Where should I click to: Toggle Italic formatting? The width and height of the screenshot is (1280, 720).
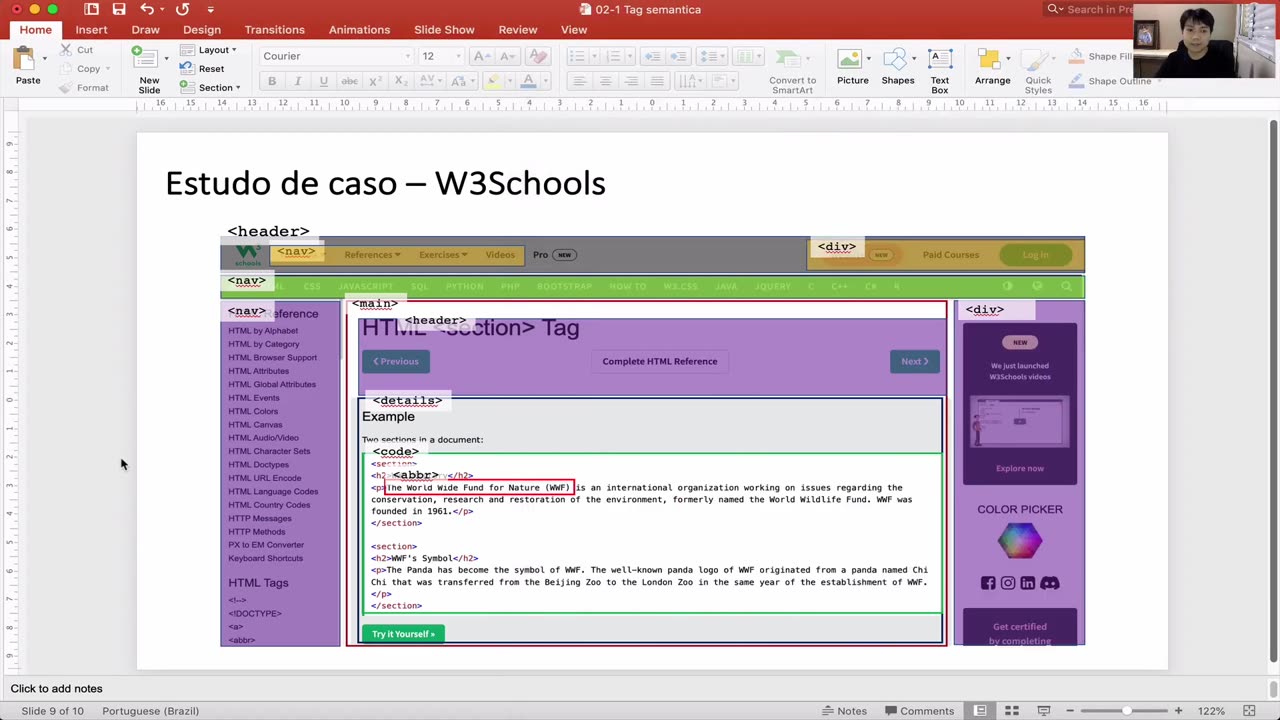297,81
